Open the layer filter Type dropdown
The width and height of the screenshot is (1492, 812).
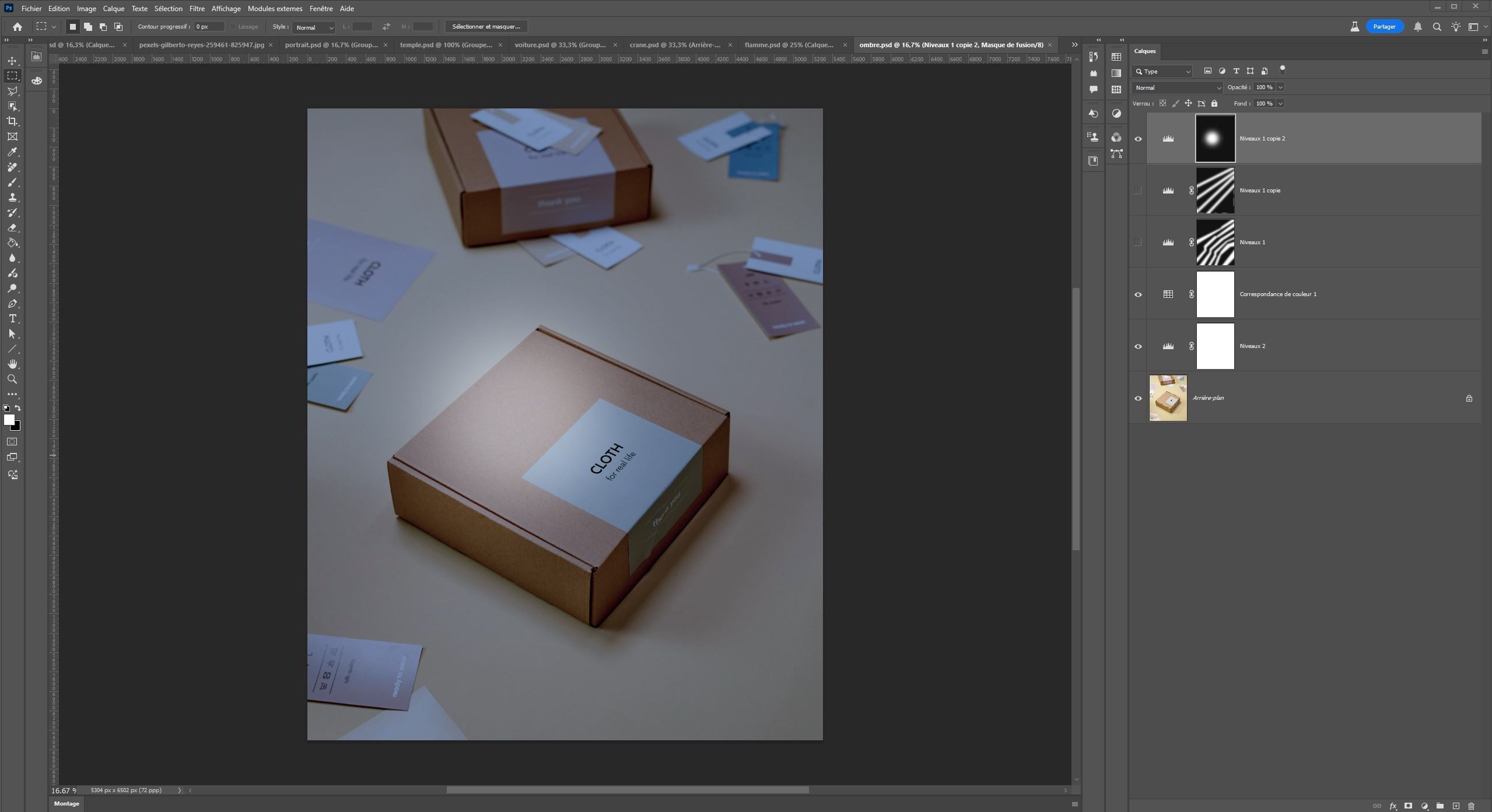(1162, 71)
